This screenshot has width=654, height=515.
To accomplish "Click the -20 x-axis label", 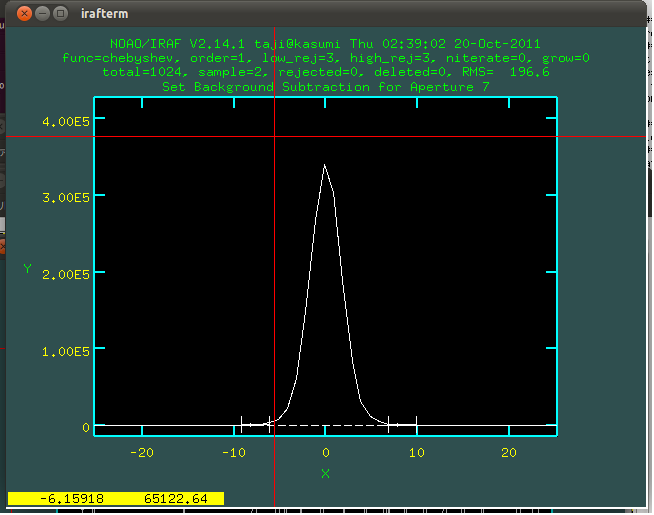I will 142,453.
